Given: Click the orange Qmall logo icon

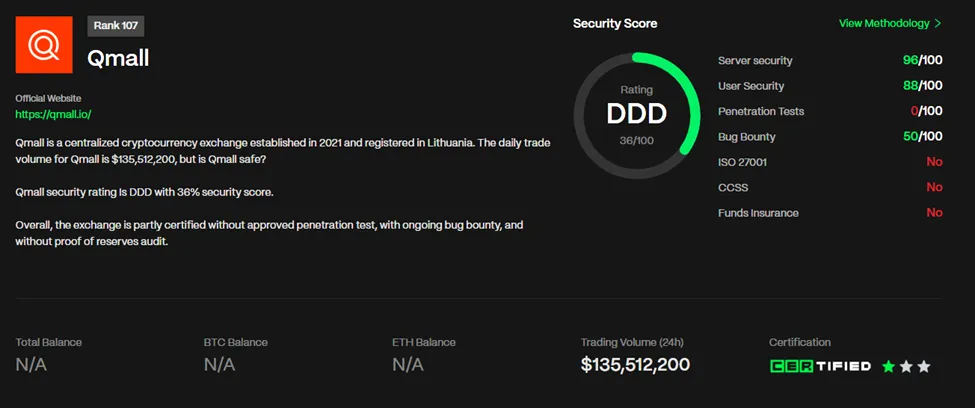Looking at the screenshot, I should click(x=44, y=45).
